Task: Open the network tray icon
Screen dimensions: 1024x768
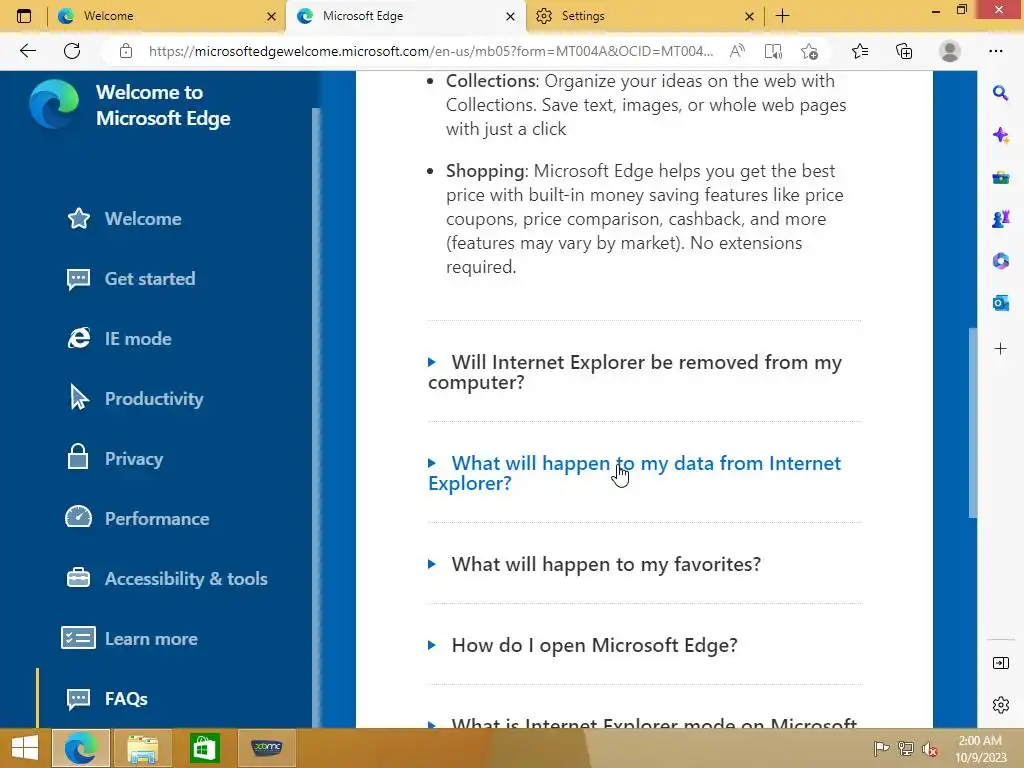Action: 906,748
